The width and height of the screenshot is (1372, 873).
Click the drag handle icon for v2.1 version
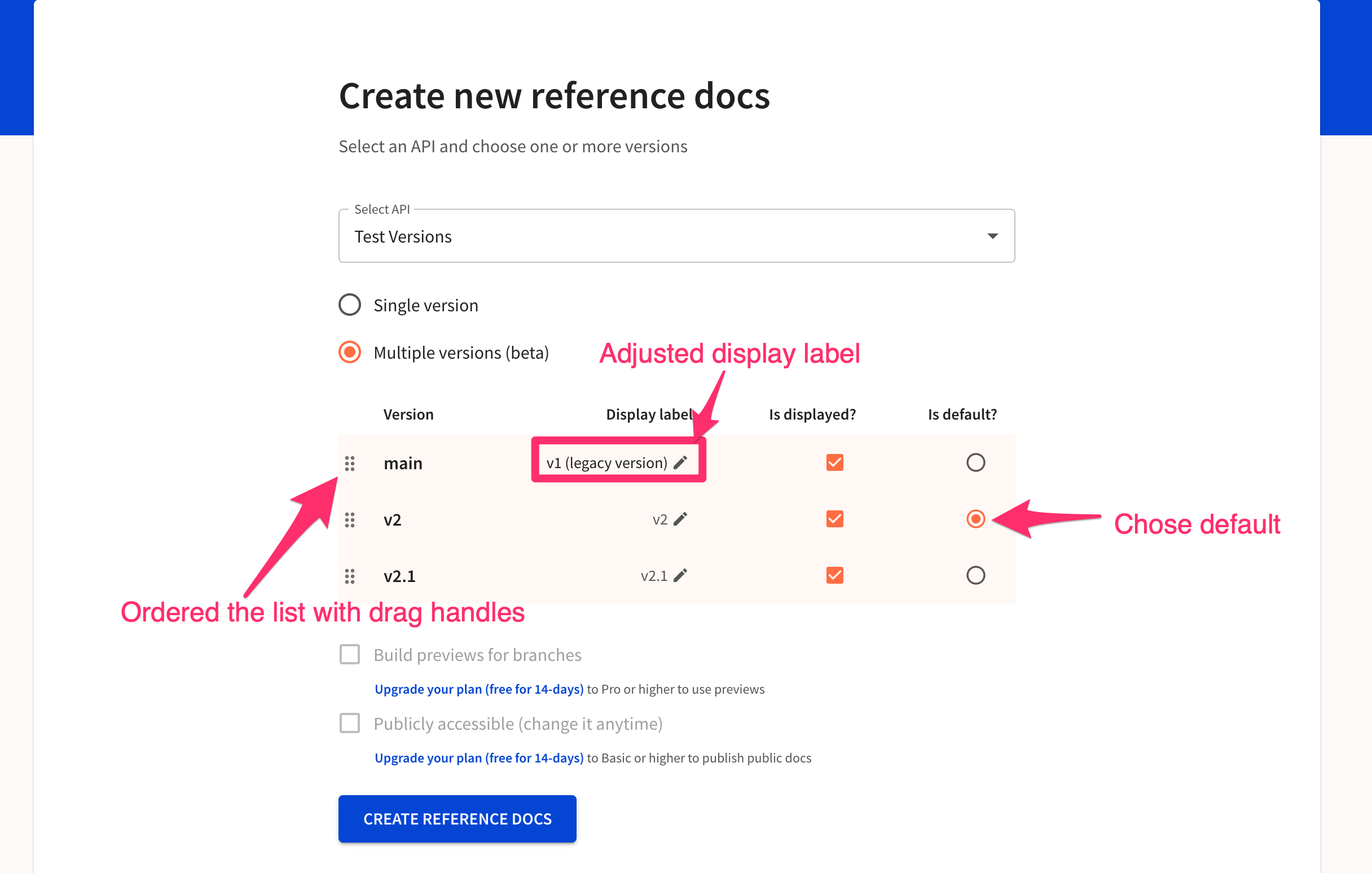(x=352, y=575)
